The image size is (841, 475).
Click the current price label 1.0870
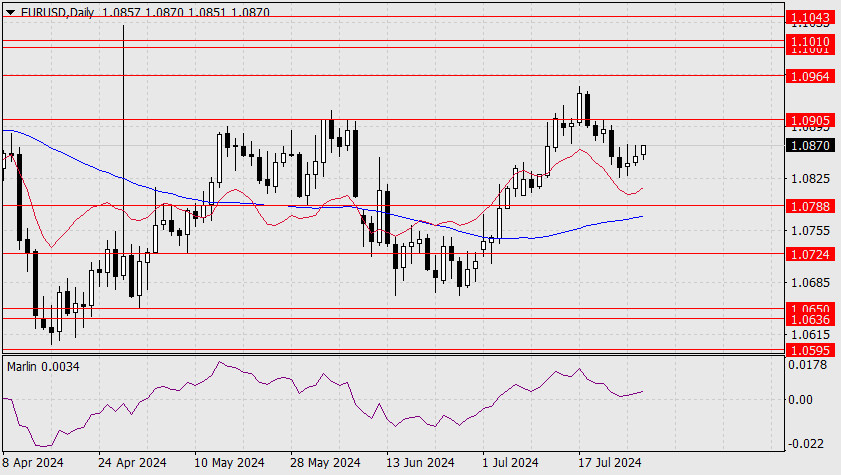point(810,145)
